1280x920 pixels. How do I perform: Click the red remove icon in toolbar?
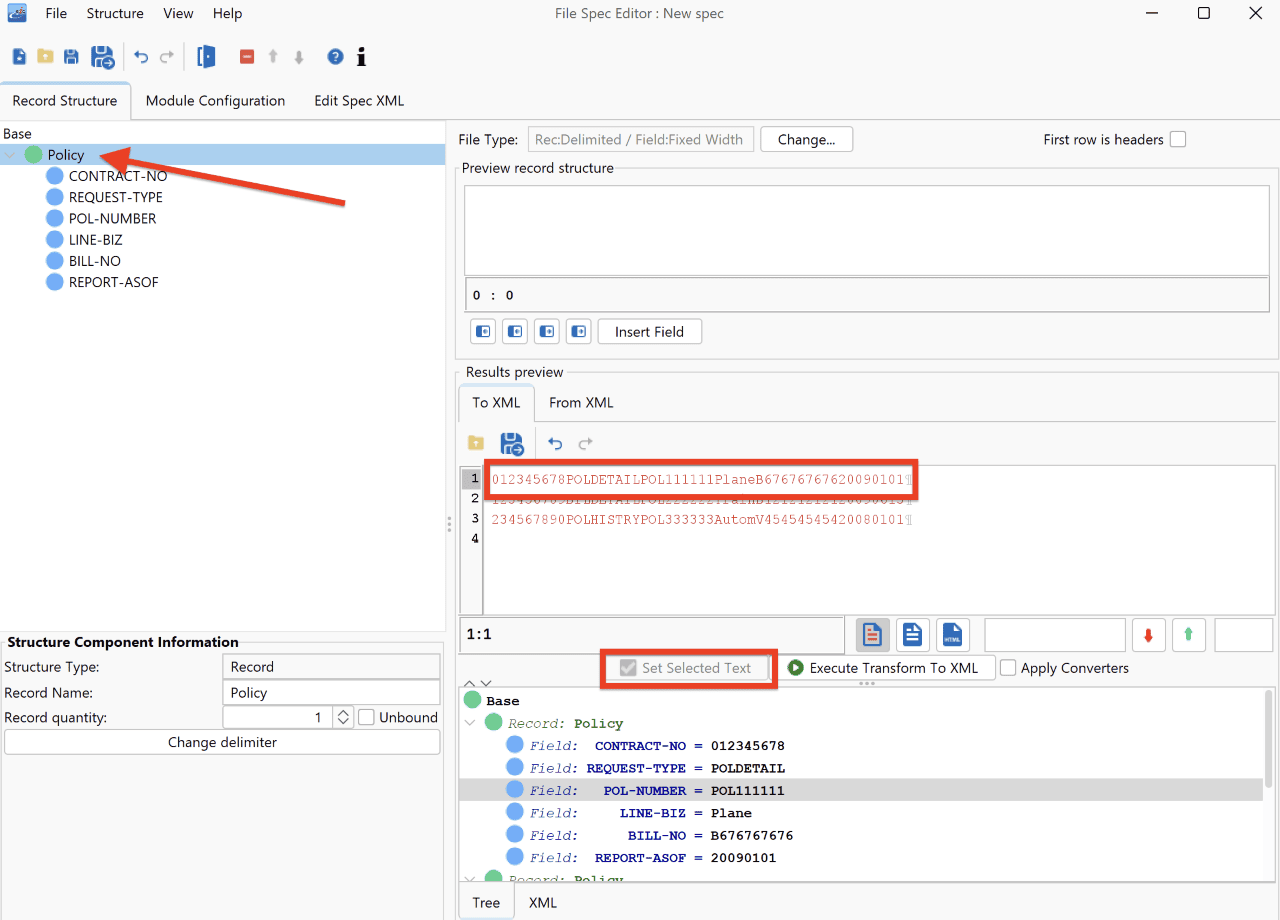tap(247, 57)
